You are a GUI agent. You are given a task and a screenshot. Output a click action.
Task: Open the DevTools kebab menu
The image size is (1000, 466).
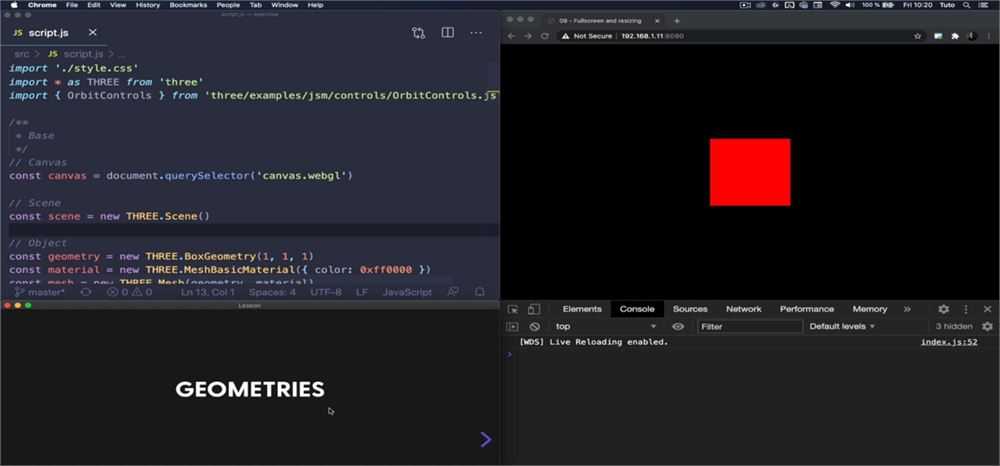click(966, 309)
